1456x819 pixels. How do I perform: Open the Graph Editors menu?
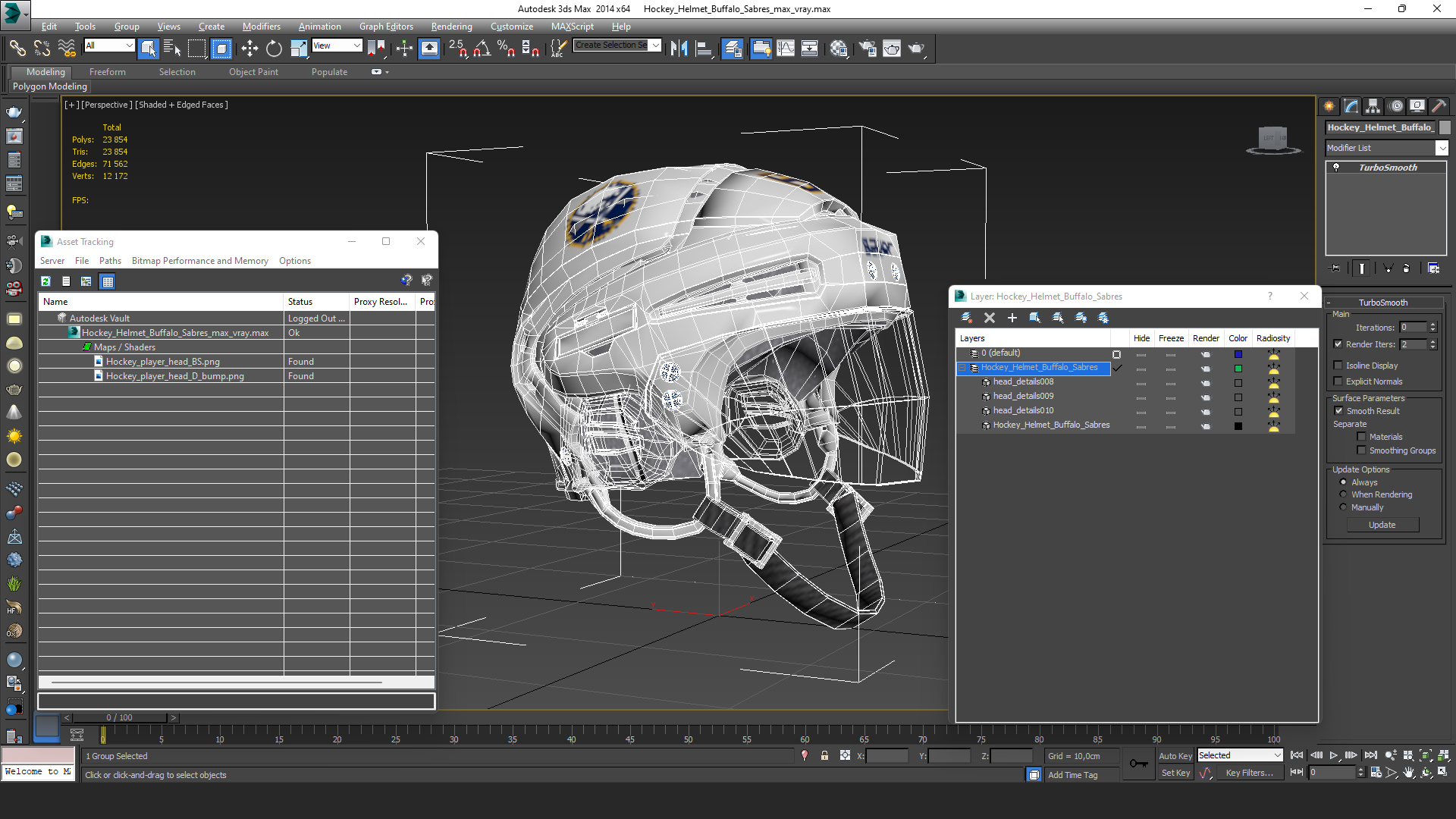point(386,27)
